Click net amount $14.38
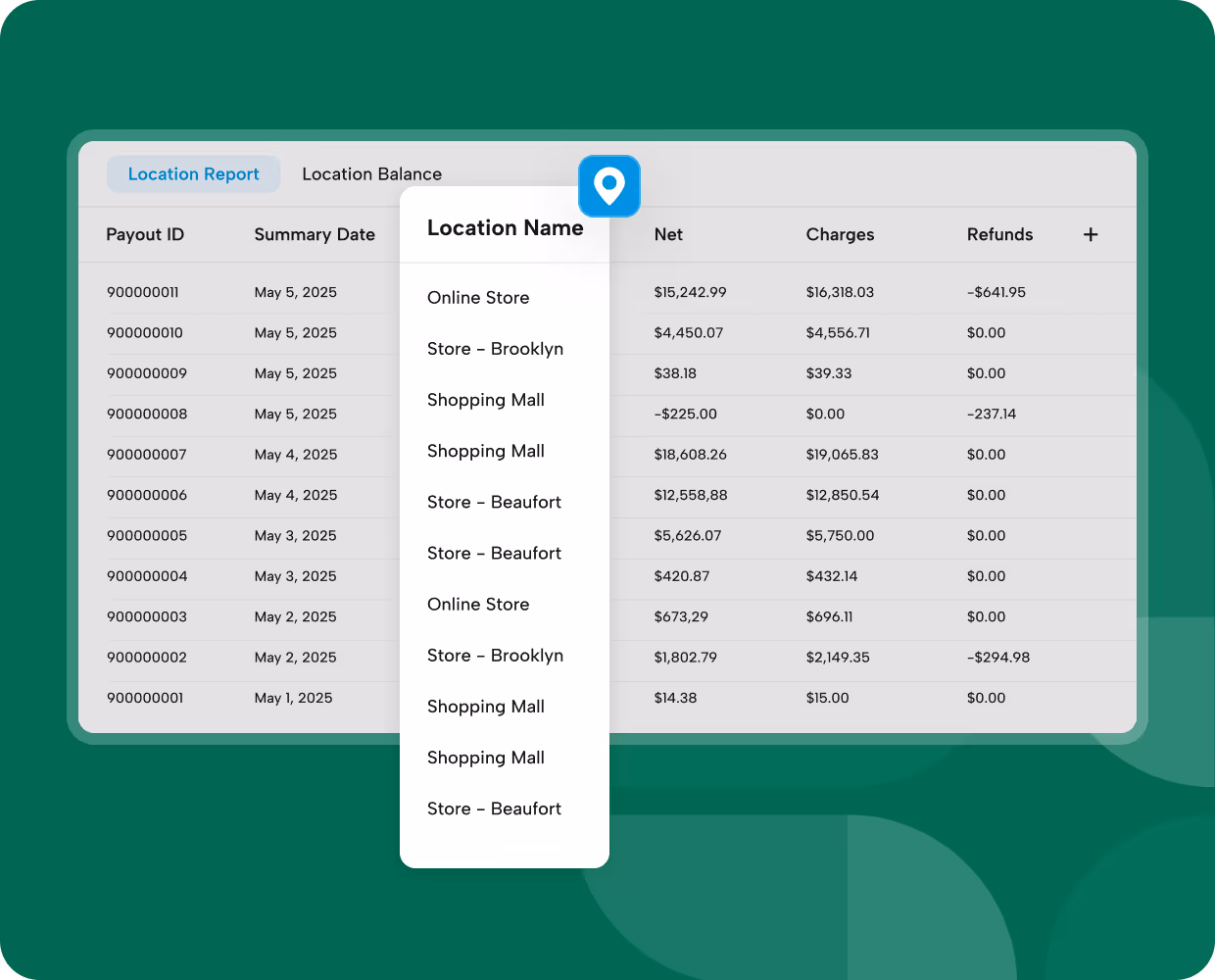Image resolution: width=1215 pixels, height=980 pixels. 675,698
